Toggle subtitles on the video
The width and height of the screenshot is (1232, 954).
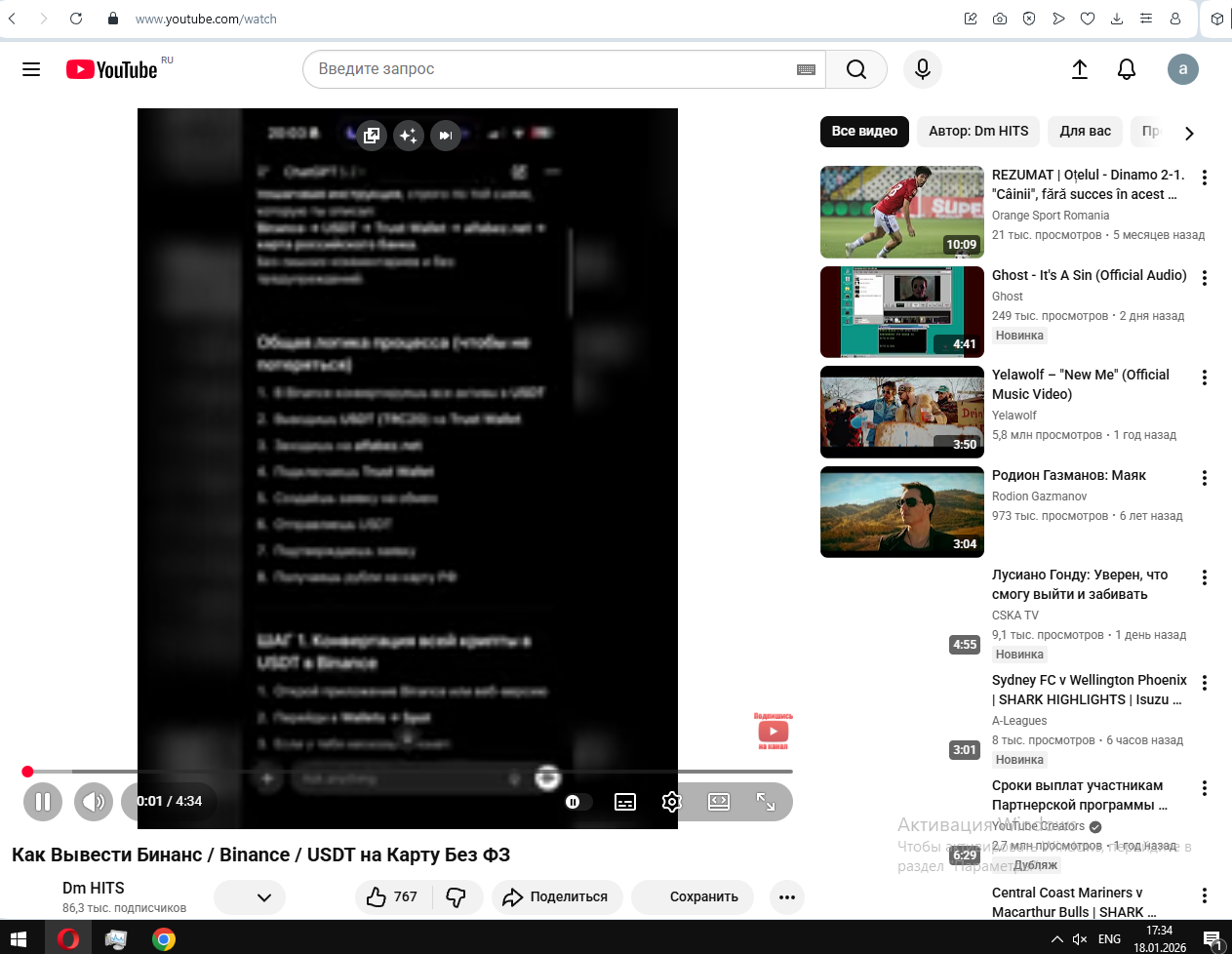point(625,802)
